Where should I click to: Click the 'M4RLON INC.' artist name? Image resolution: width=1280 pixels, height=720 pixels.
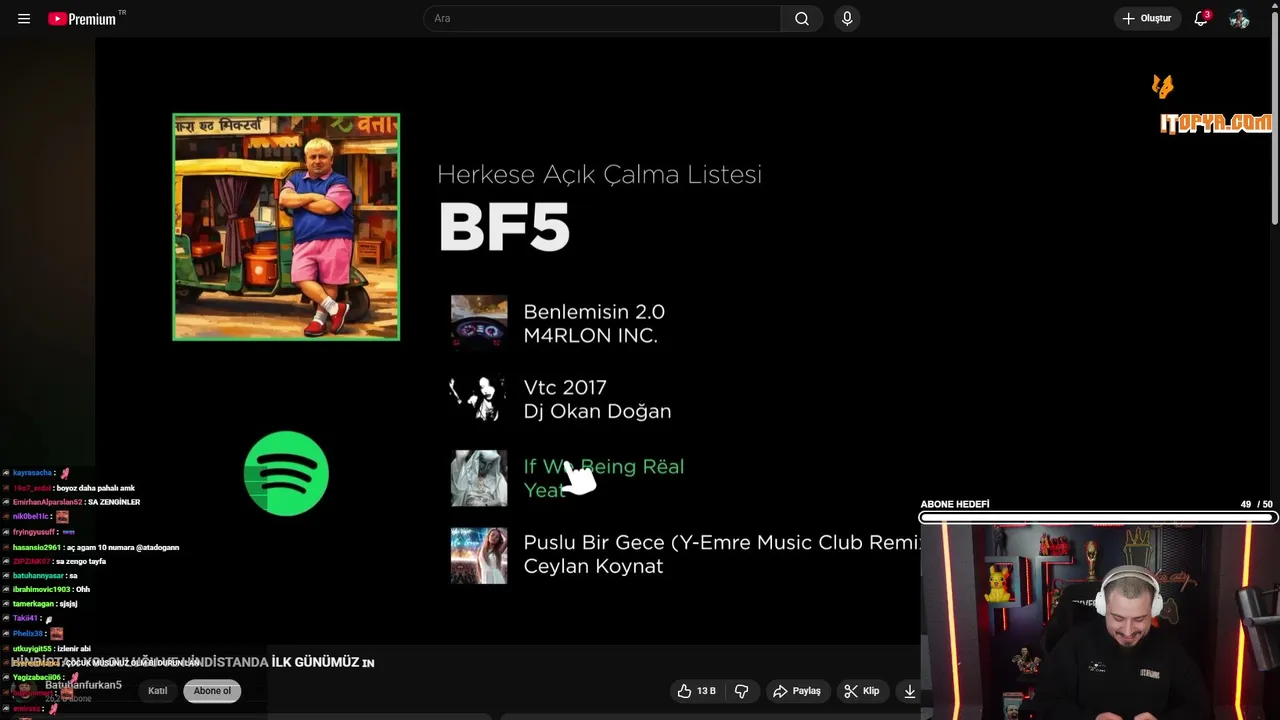pyautogui.click(x=591, y=336)
